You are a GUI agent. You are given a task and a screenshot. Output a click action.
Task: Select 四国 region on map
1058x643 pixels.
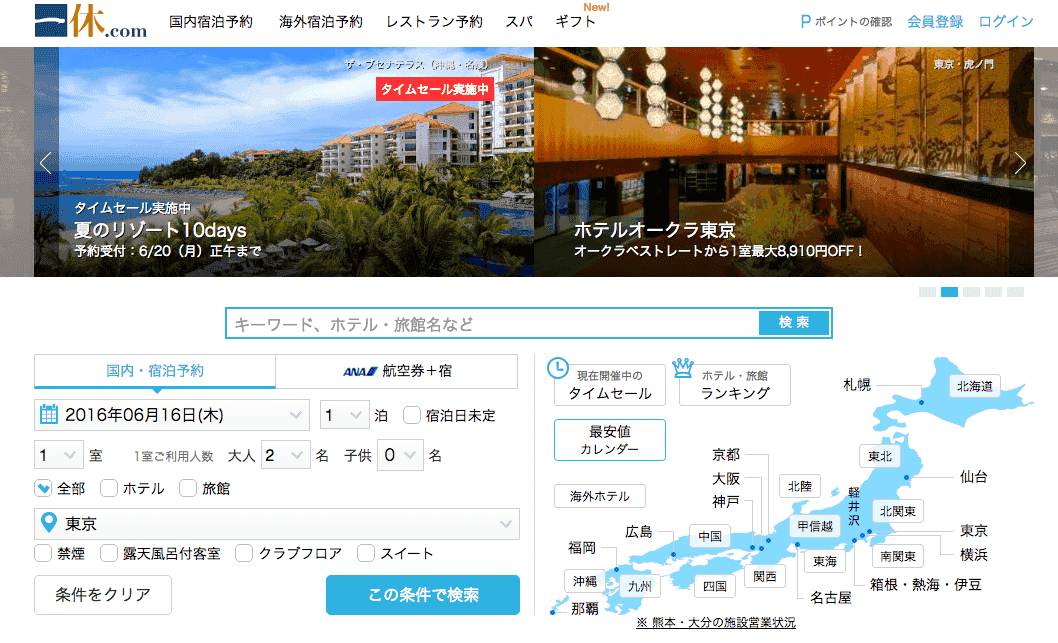[x=715, y=586]
